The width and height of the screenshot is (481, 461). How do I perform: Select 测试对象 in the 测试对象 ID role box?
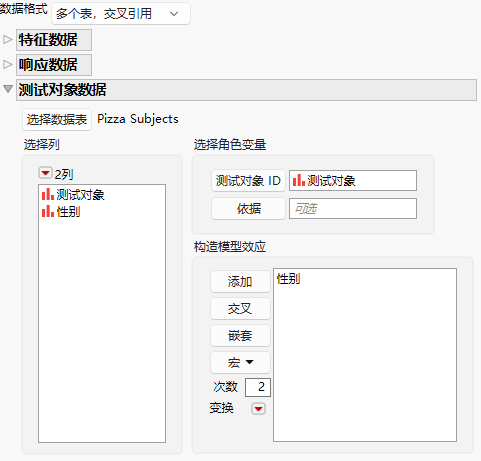pyautogui.click(x=331, y=181)
